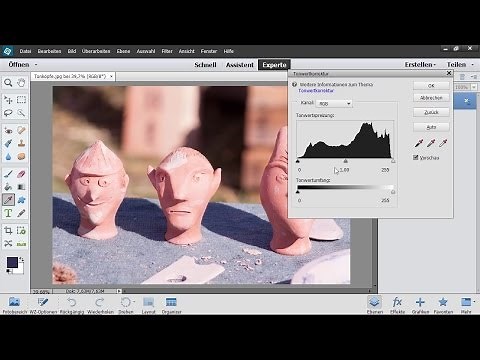The height and width of the screenshot is (360, 480).
Task: Open the Datei menu
Action: 25,51
